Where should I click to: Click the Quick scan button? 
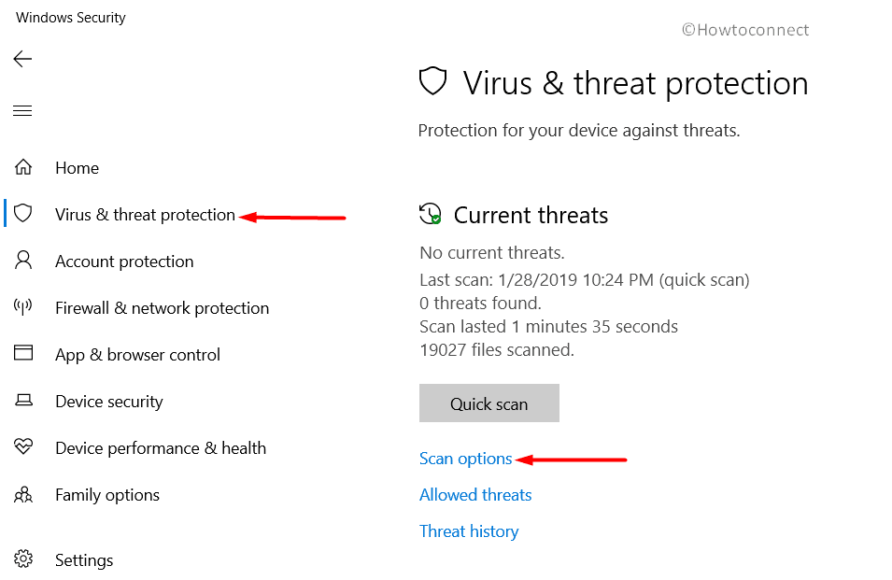point(489,403)
